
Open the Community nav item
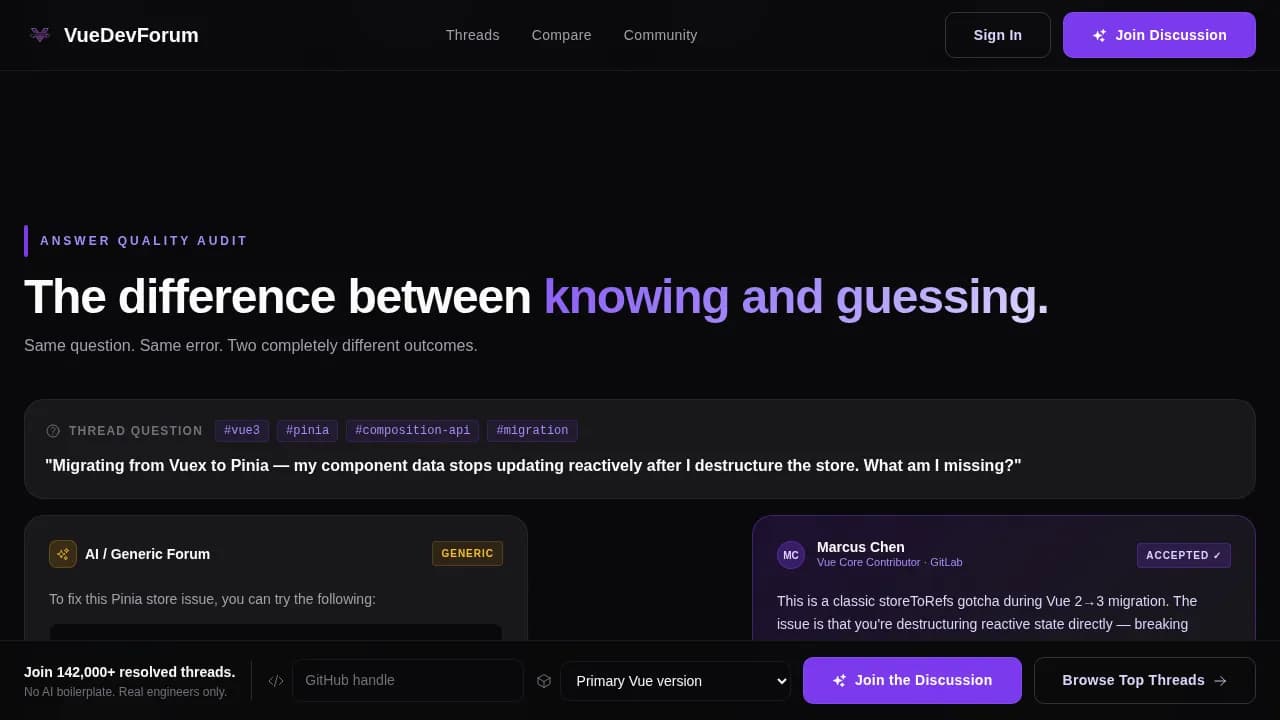[661, 35]
